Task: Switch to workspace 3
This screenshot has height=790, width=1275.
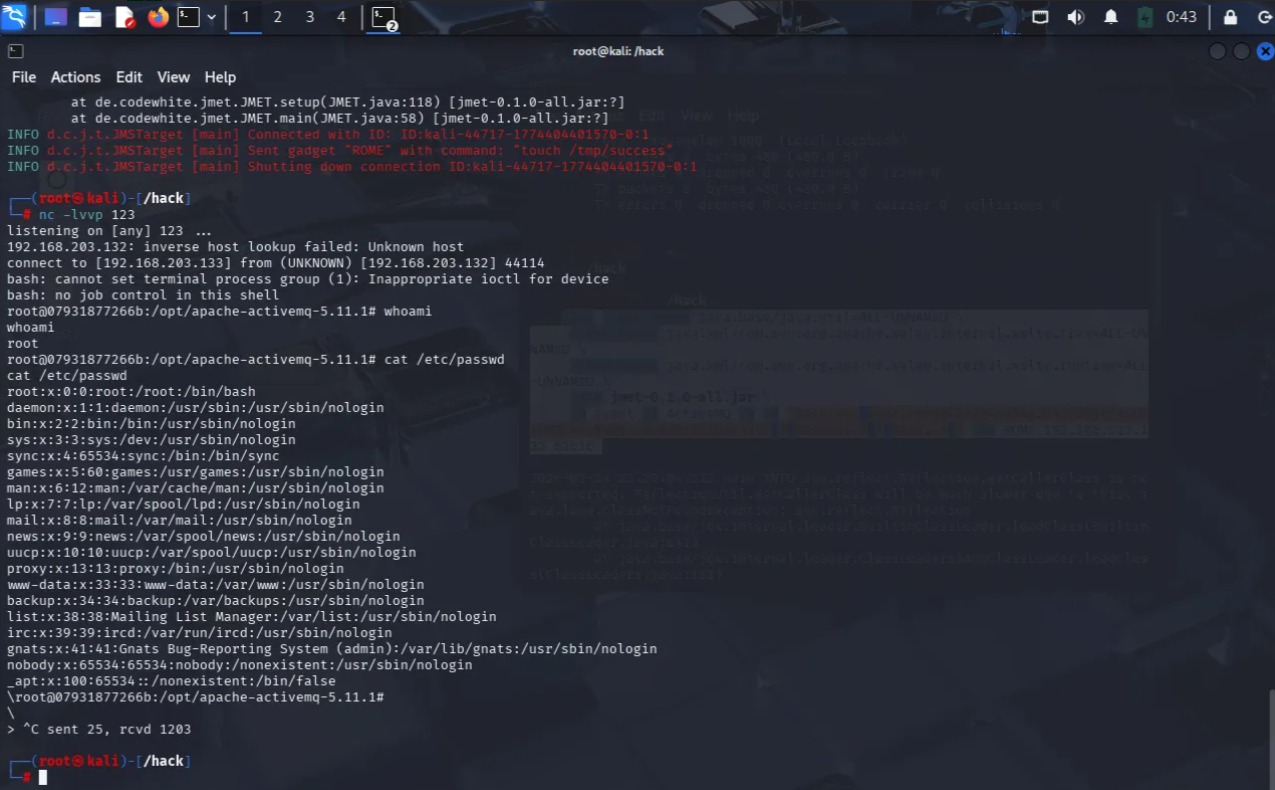Action: [309, 17]
